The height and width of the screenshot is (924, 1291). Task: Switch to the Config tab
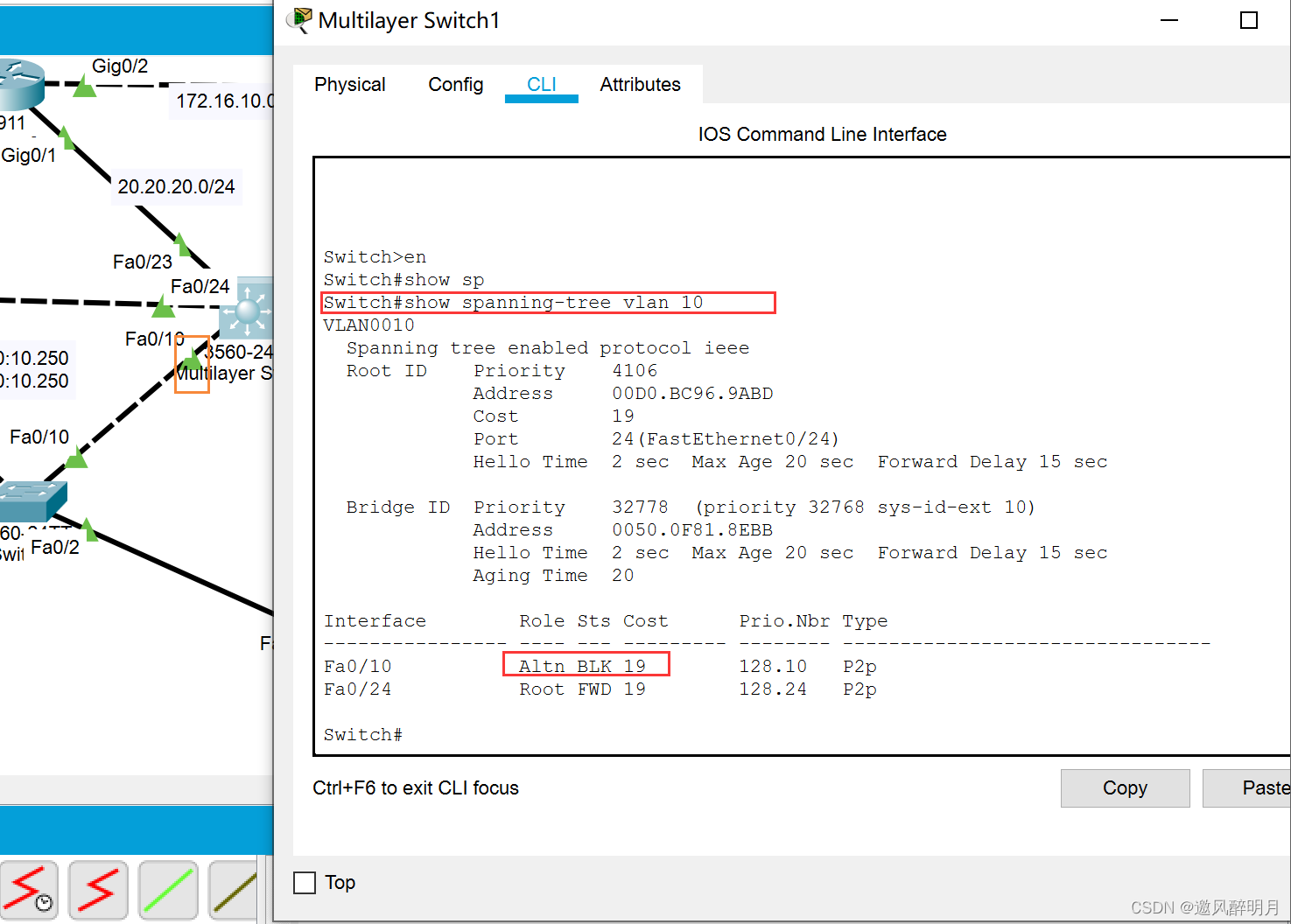(x=456, y=84)
